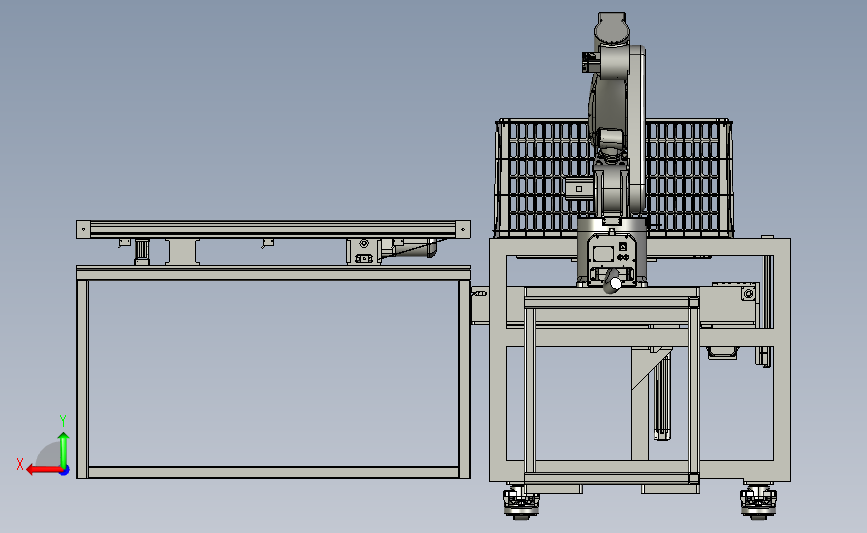This screenshot has height=533, width=867.
Task: Click the 'Y' axis label
Action: click(x=63, y=421)
